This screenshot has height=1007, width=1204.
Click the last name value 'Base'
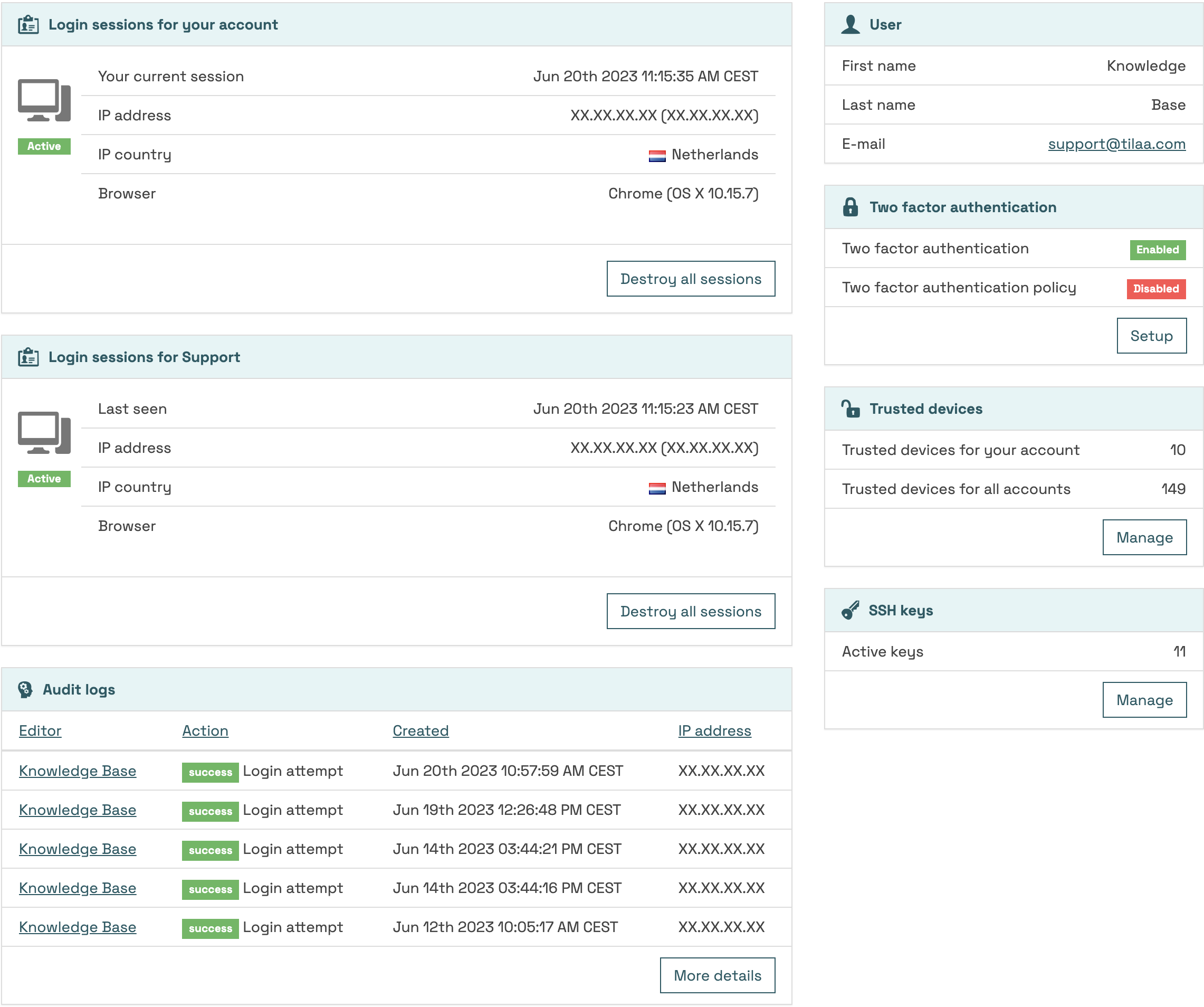click(x=1169, y=105)
